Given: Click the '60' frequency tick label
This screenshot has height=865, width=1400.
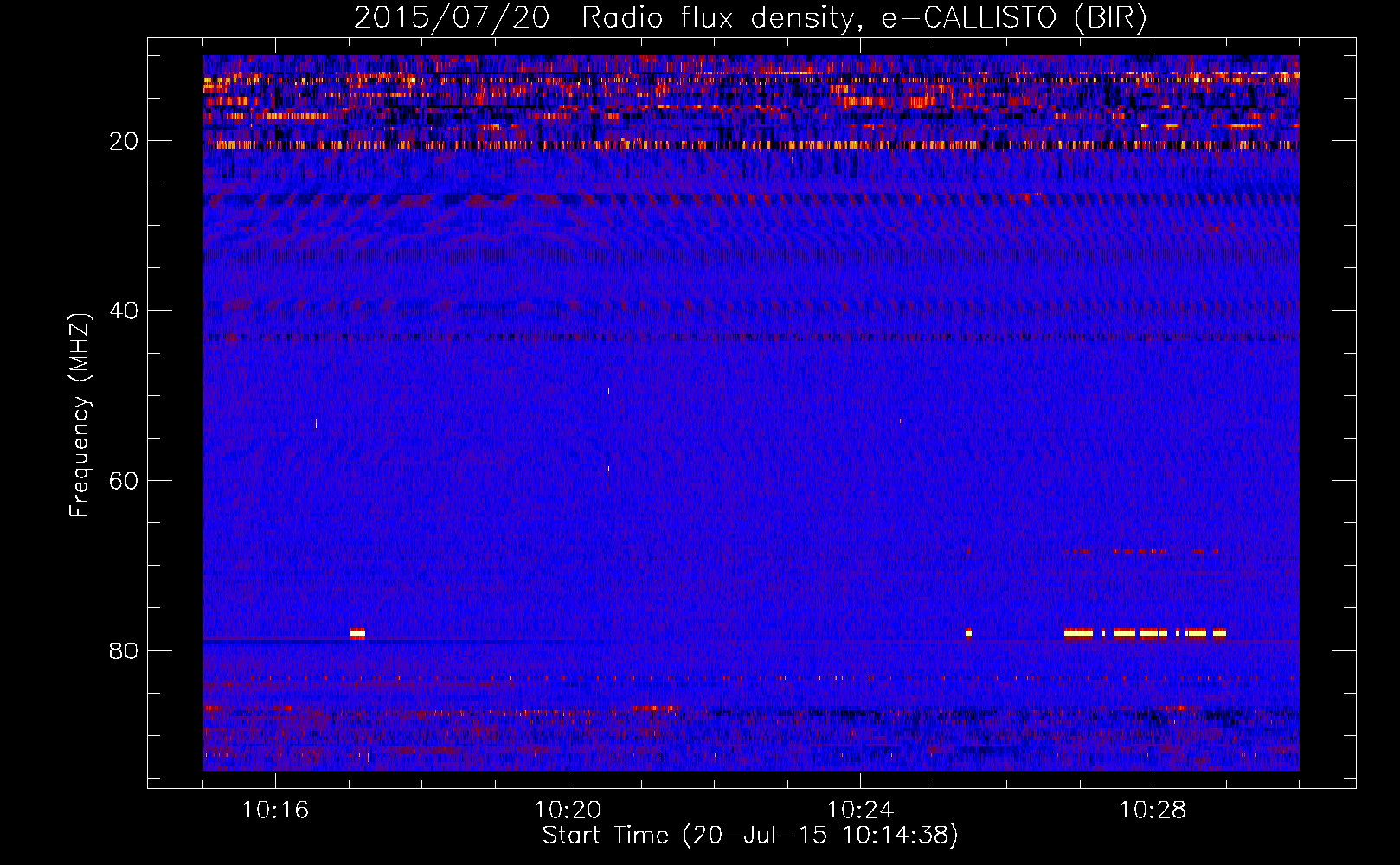Looking at the screenshot, I should (125, 481).
